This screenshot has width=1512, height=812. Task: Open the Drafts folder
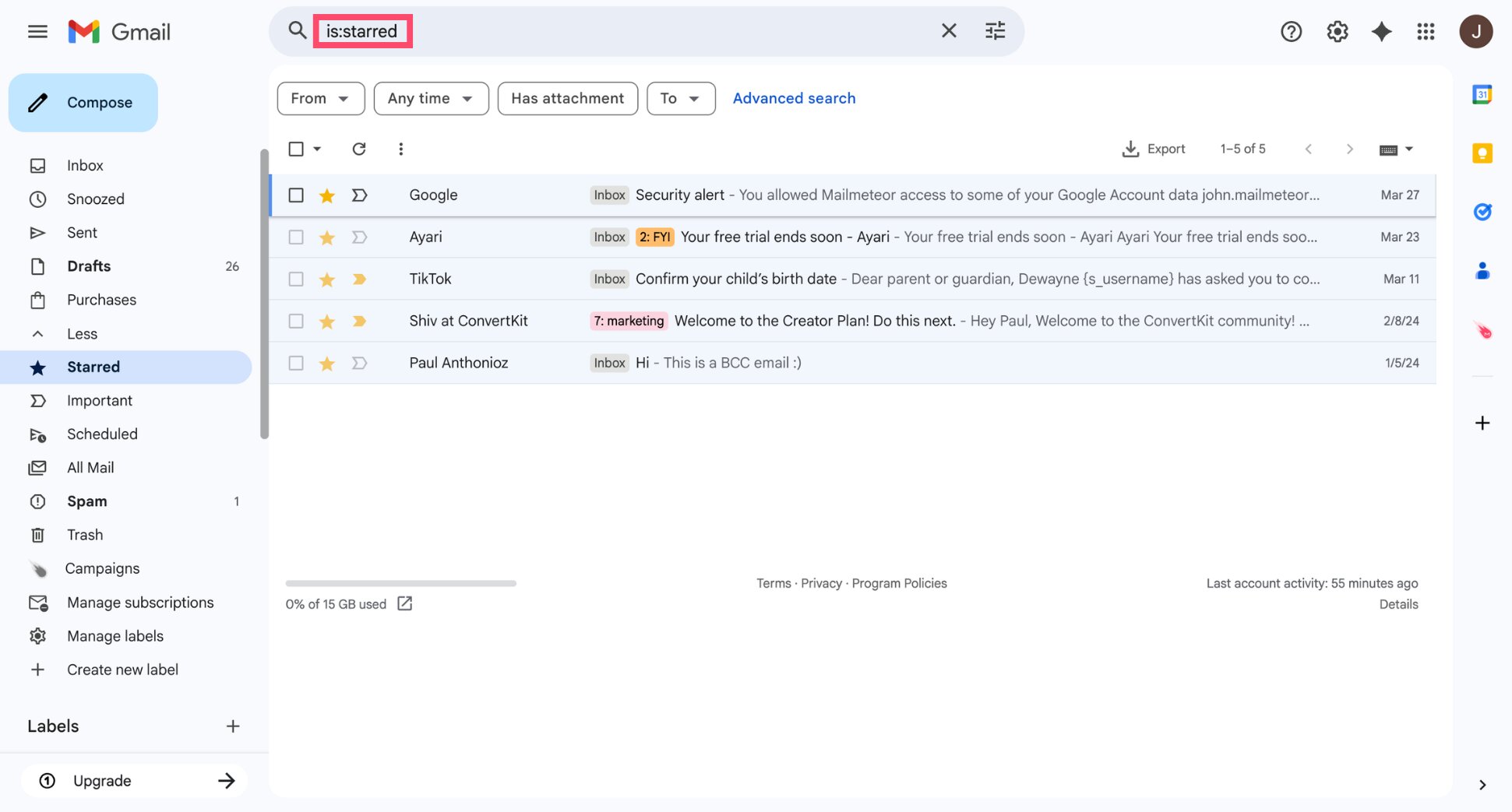tap(125, 266)
